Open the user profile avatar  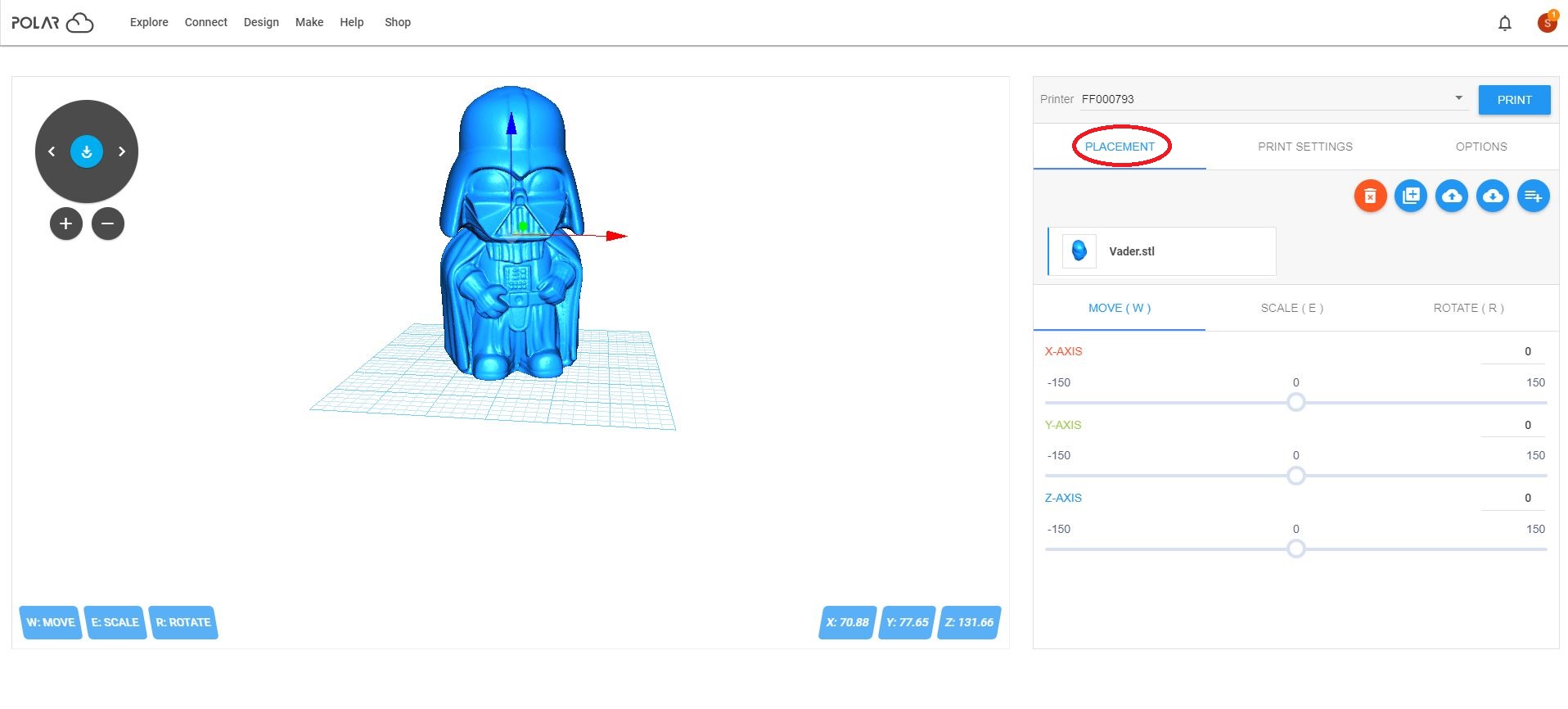pos(1547,22)
